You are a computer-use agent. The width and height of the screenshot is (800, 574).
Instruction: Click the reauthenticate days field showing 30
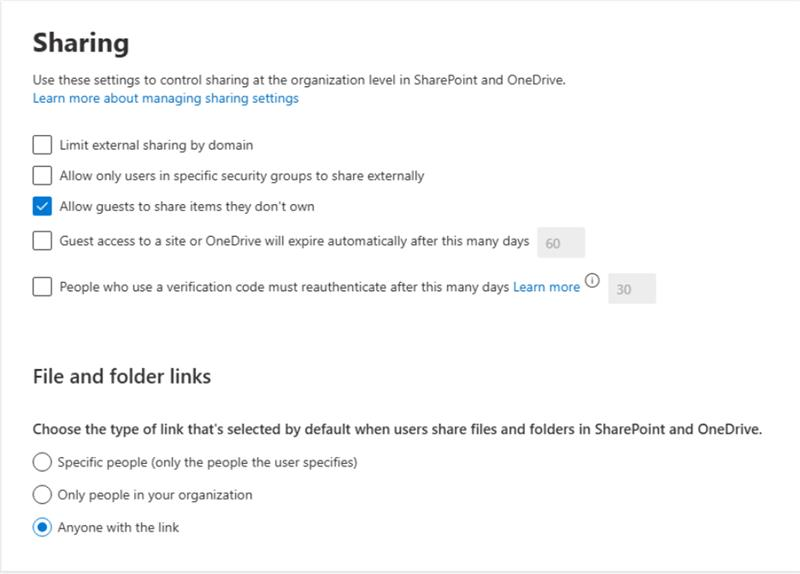coord(632,289)
